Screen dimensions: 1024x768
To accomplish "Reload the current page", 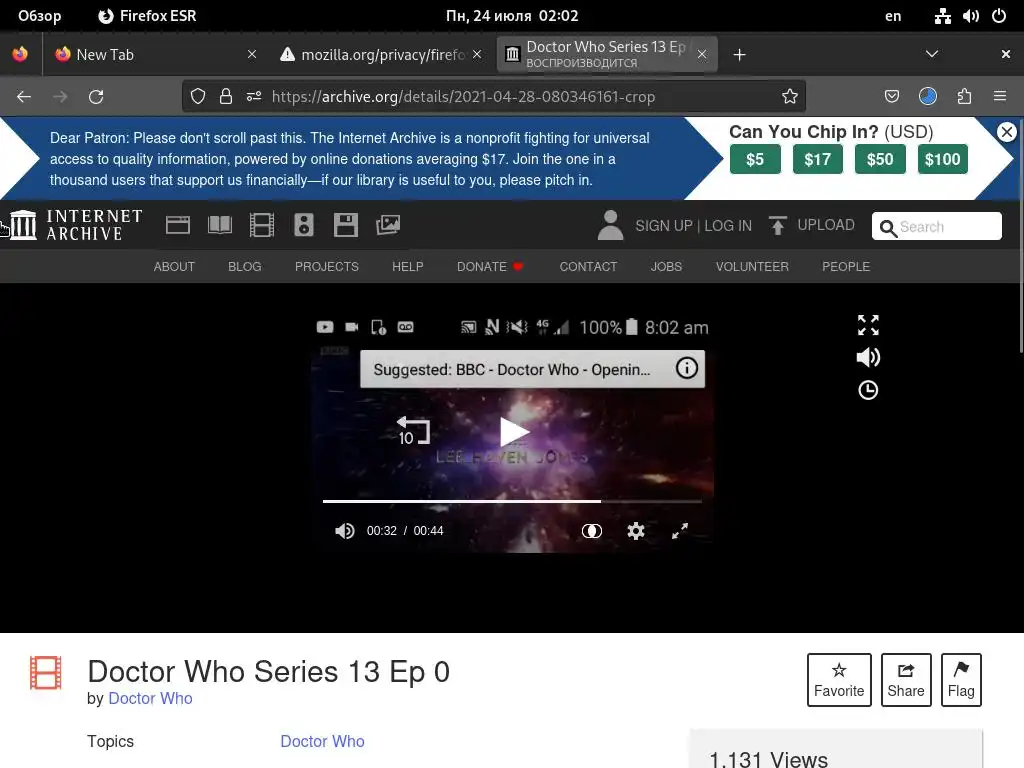I will (x=96, y=97).
